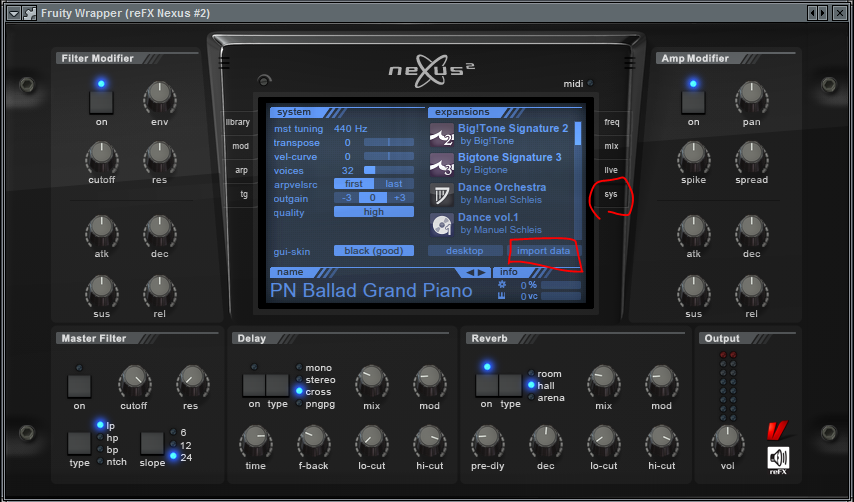Click the vel-curve slider
The height and width of the screenshot is (502, 854).
tap(389, 156)
